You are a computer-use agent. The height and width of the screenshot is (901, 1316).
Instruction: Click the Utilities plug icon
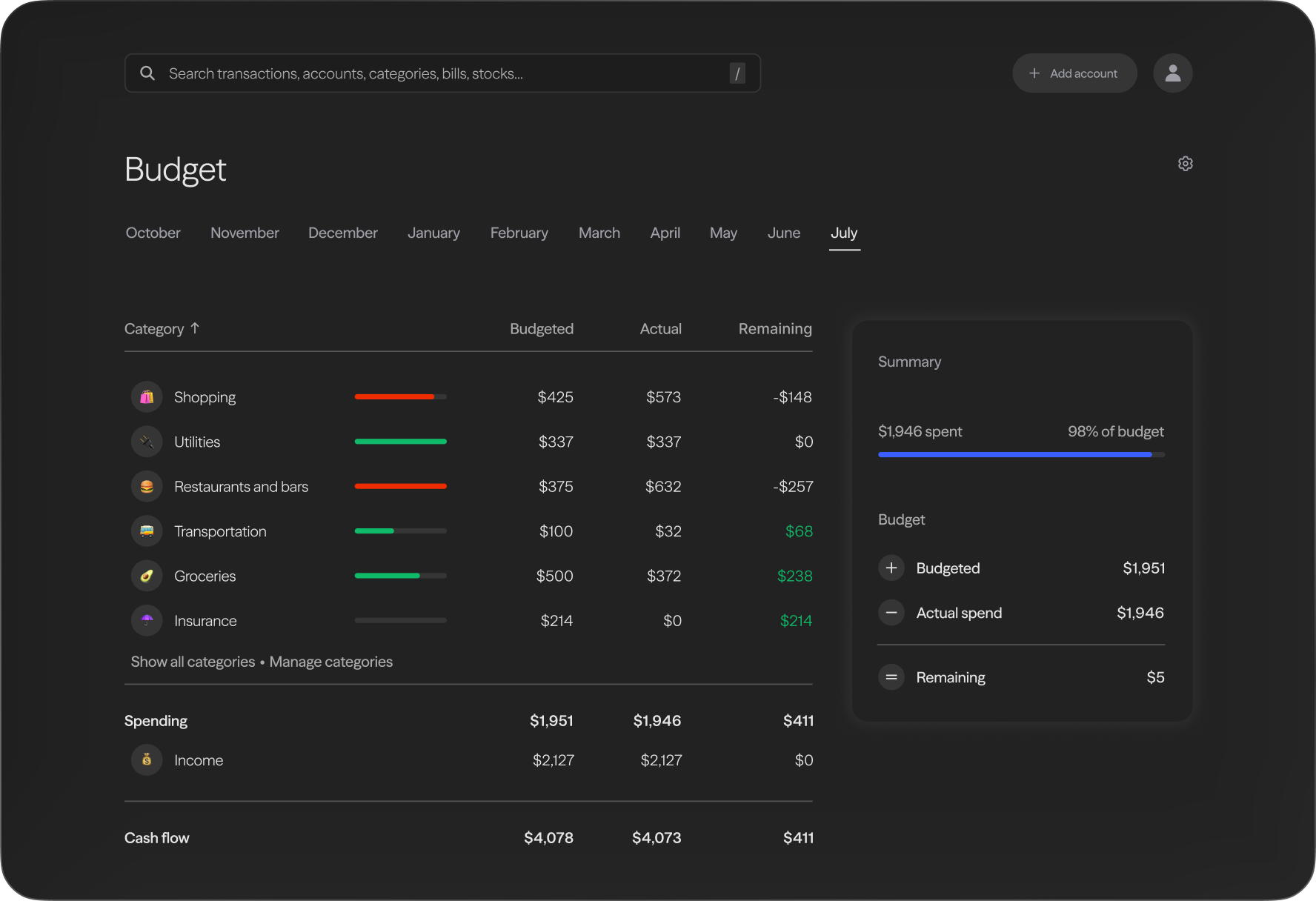(147, 442)
